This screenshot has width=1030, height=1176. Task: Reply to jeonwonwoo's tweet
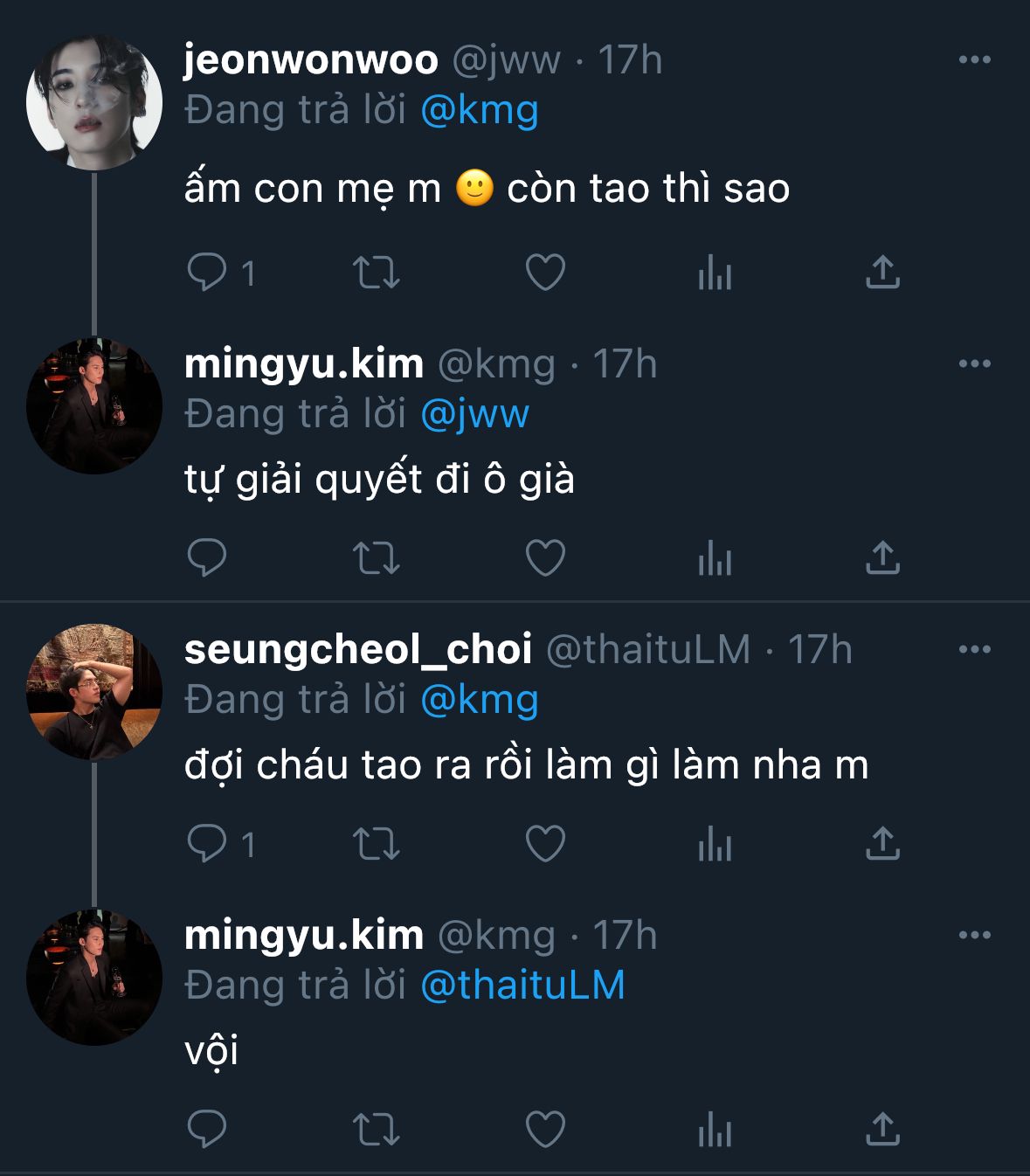[x=207, y=273]
